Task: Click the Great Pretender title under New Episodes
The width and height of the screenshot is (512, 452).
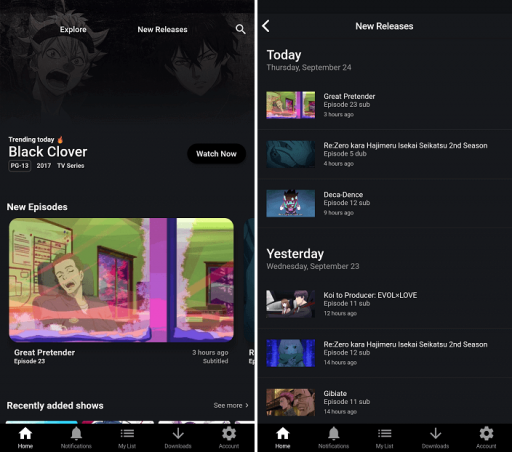Action: coord(44,352)
